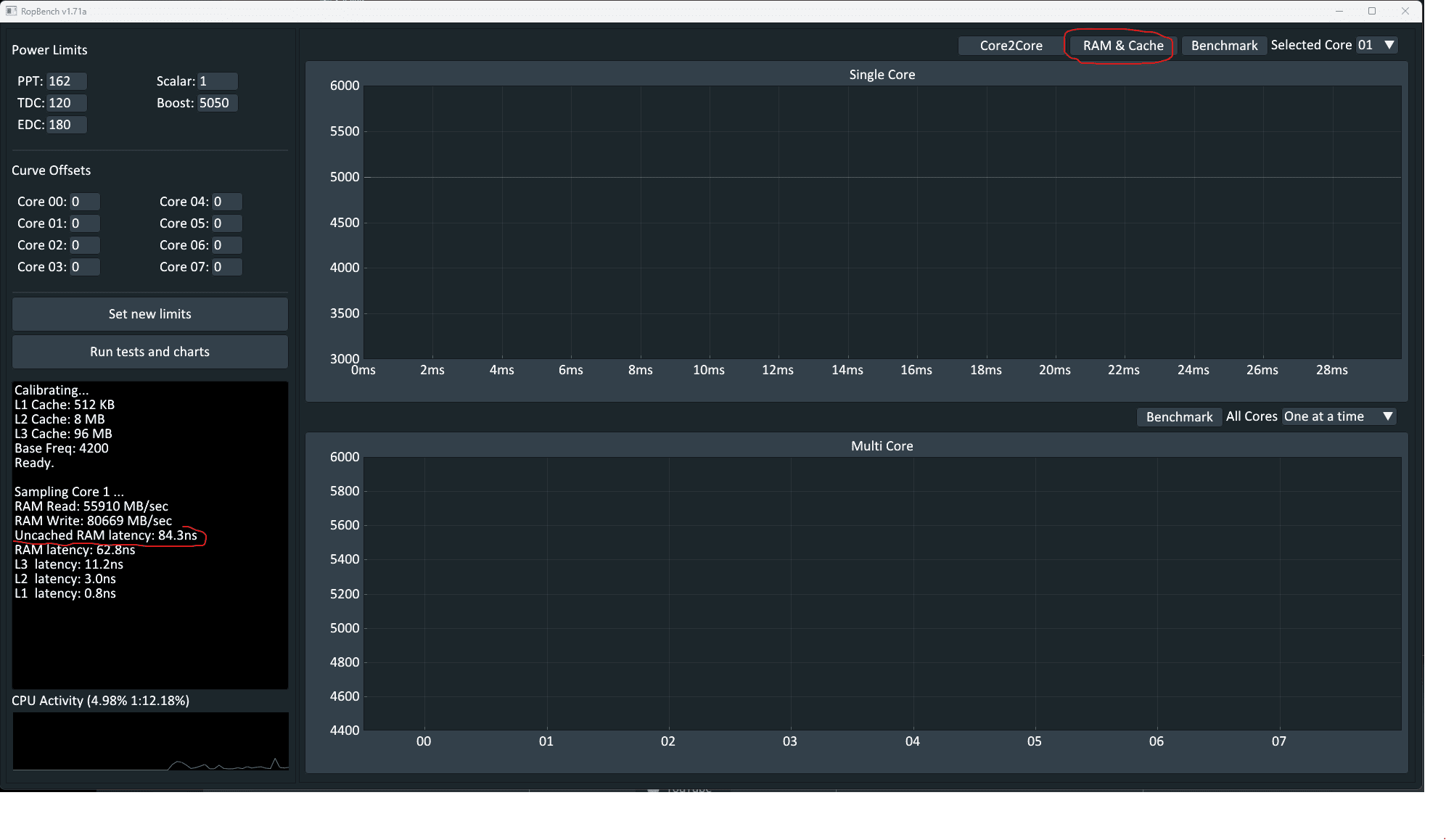Set Core 03 curve offset field
This screenshot has width=1446, height=840.
[85, 267]
